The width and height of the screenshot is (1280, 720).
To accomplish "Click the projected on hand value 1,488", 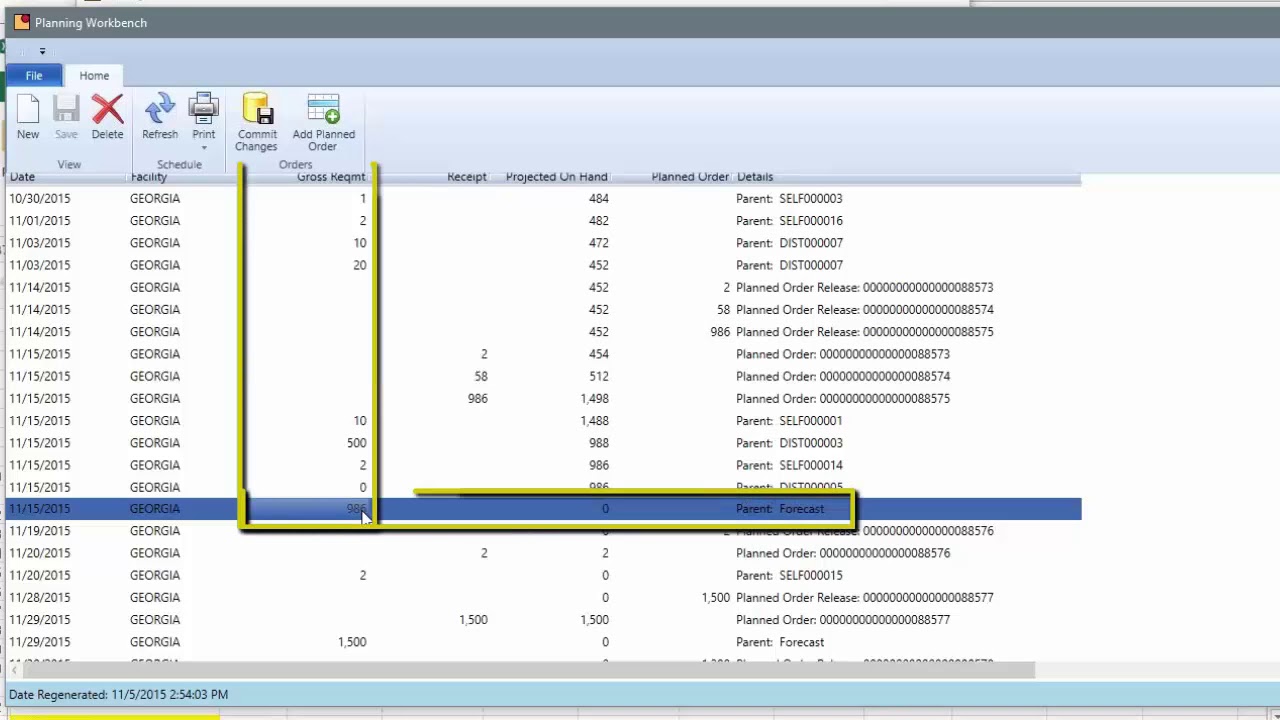I will 594,421.
